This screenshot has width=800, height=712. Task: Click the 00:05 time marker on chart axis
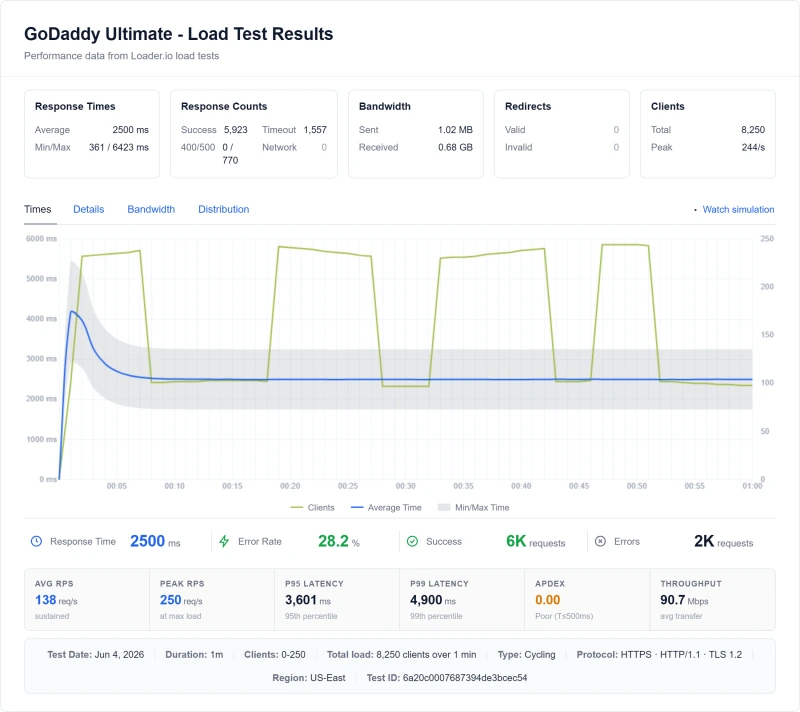tap(117, 486)
